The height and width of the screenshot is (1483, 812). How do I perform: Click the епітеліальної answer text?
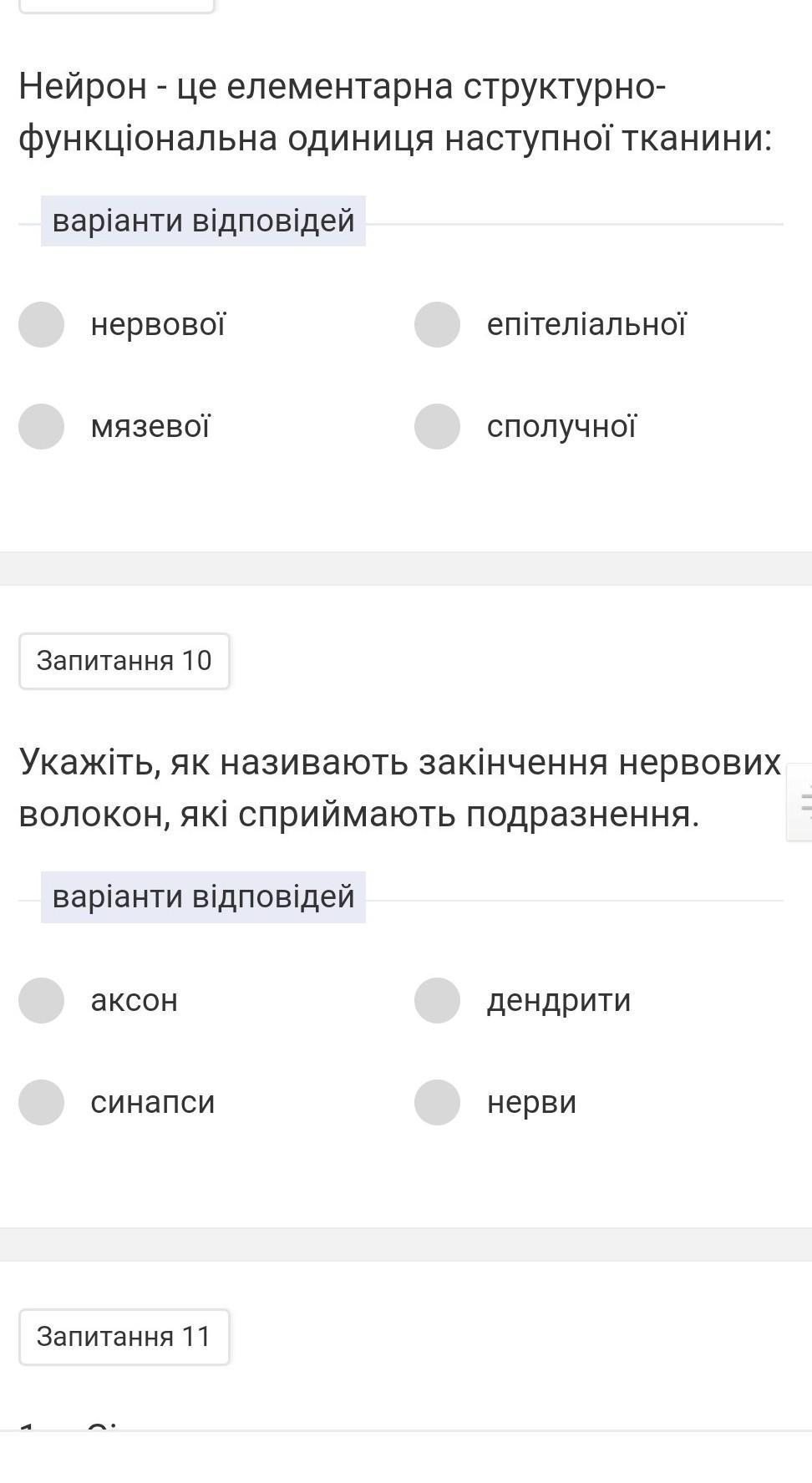[586, 324]
